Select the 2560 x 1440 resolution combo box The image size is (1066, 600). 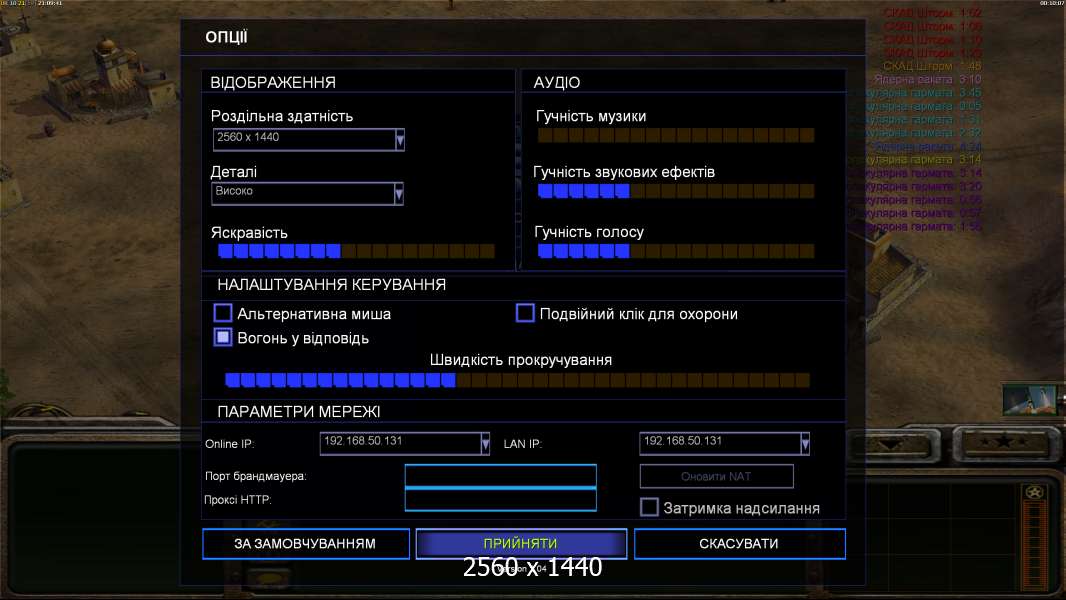(x=309, y=139)
